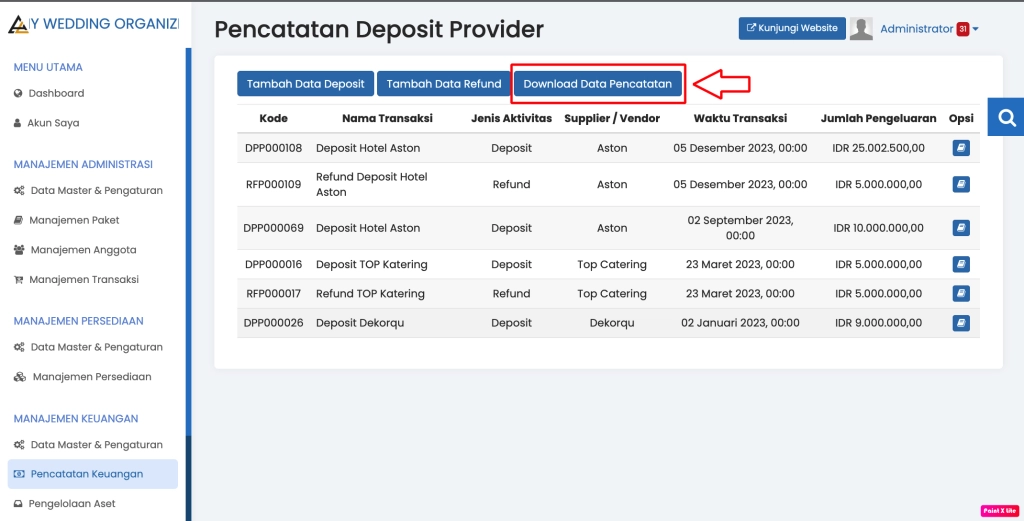The image size is (1024, 521).
Task: Expand Data Master & Pengaturan under Manajemen Administrasi
Action: [x=96, y=190]
